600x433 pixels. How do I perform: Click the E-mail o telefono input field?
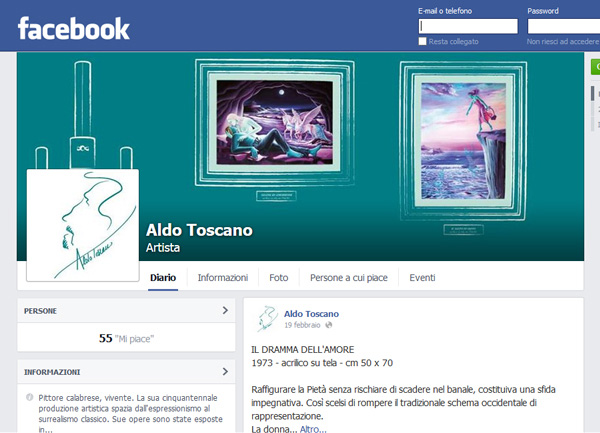(x=468, y=26)
